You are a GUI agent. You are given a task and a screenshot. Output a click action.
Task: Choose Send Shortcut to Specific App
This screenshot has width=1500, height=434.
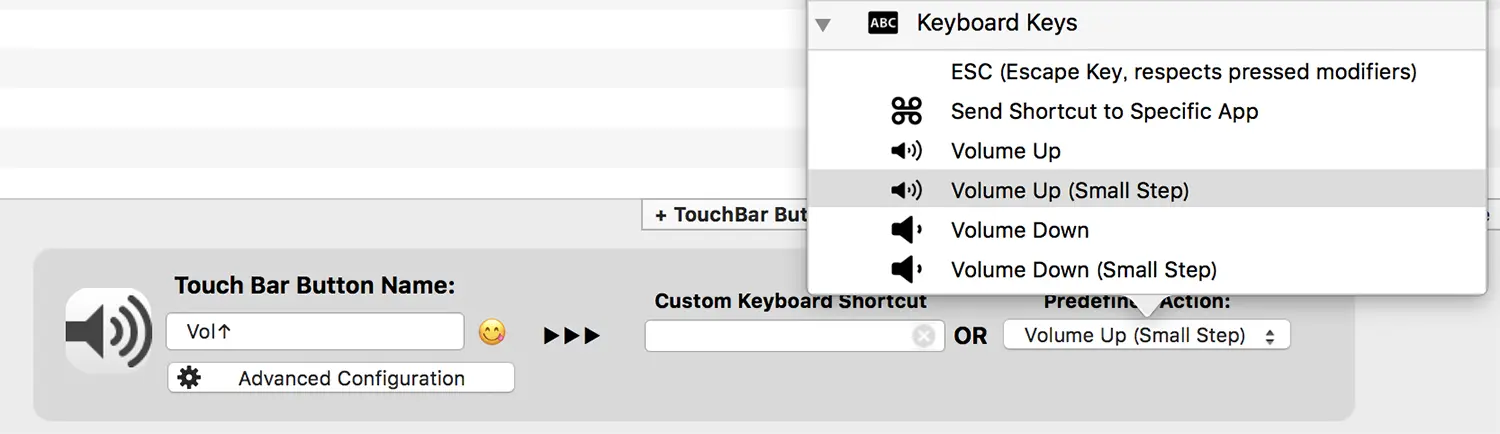(x=1104, y=112)
